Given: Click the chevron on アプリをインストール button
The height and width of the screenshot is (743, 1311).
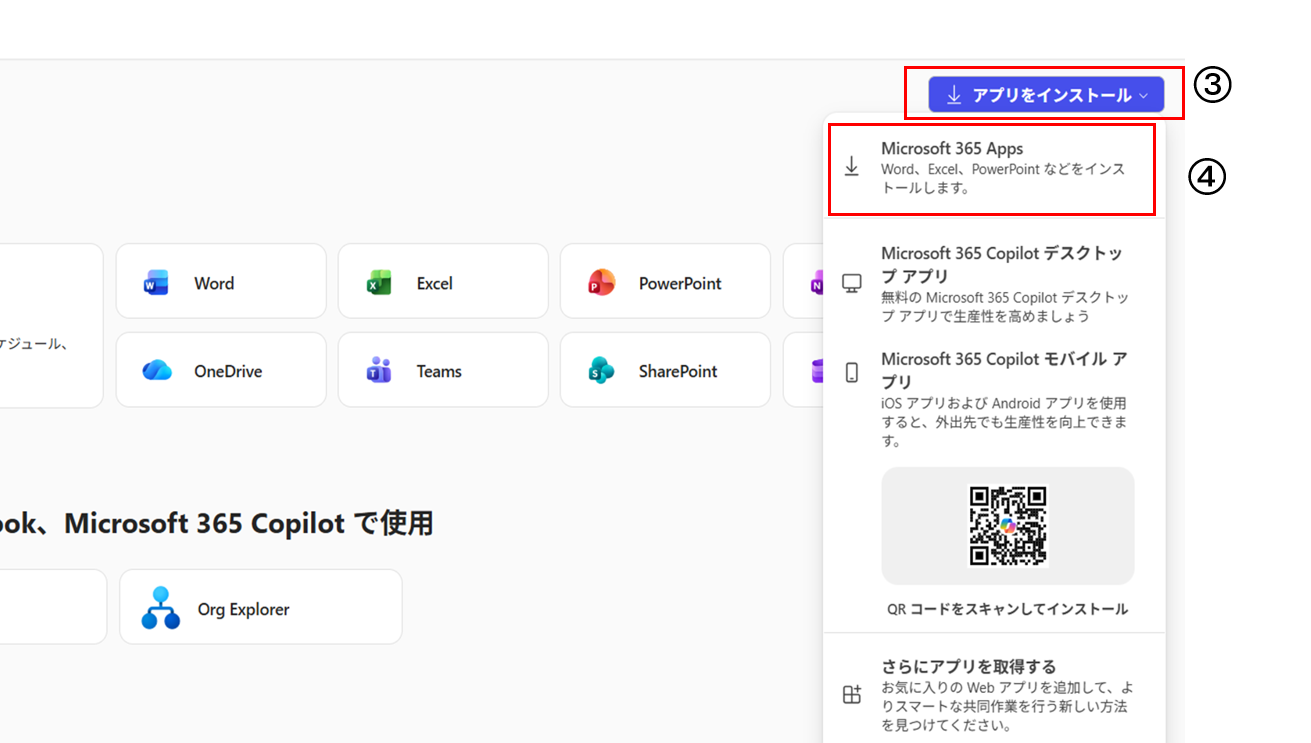Looking at the screenshot, I should point(1143,96).
